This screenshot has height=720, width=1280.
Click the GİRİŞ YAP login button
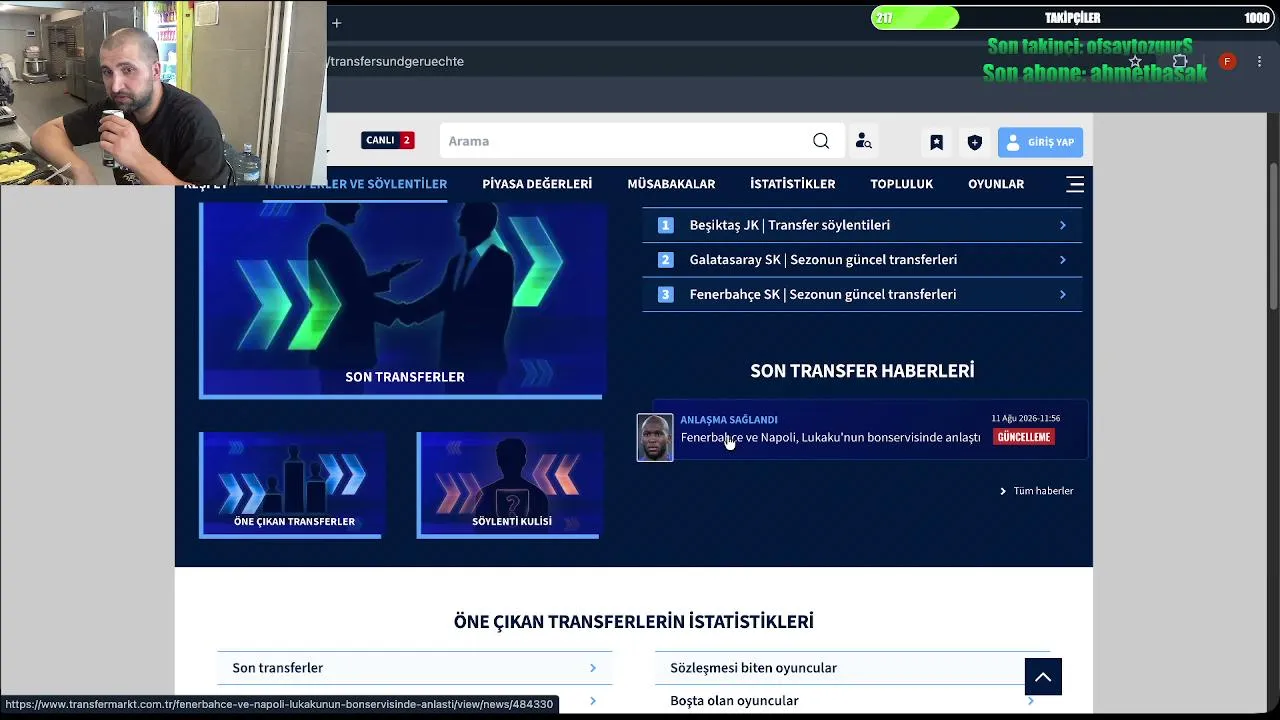(1040, 142)
